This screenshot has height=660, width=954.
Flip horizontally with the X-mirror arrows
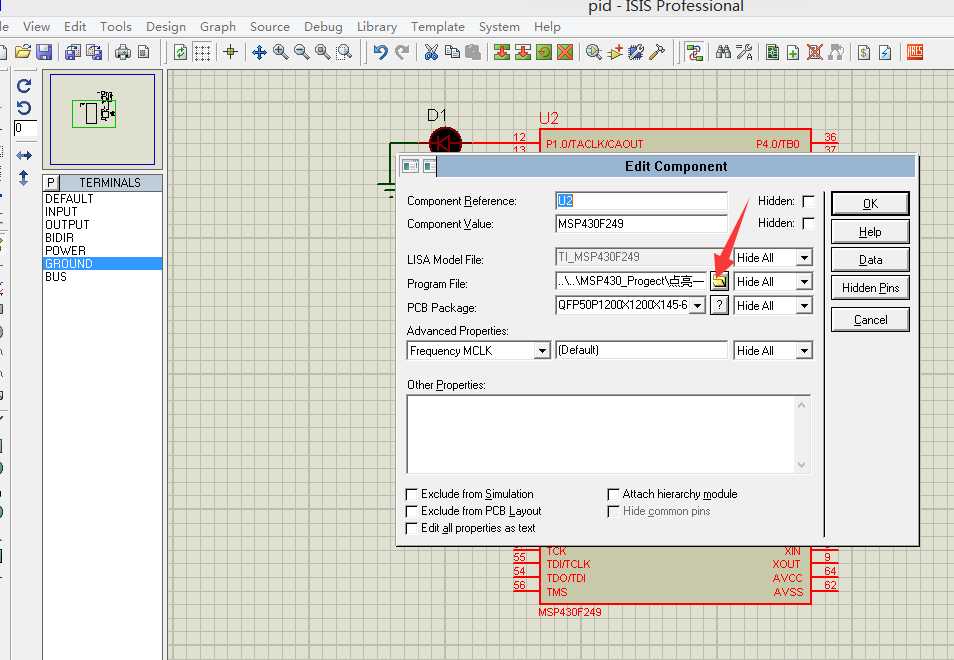pos(24,155)
